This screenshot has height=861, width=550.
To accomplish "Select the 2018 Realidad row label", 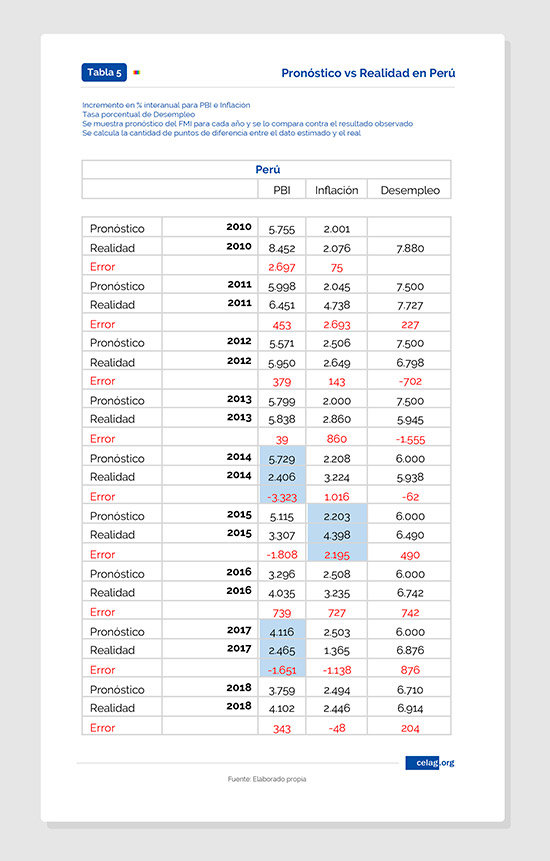I will tap(113, 708).
